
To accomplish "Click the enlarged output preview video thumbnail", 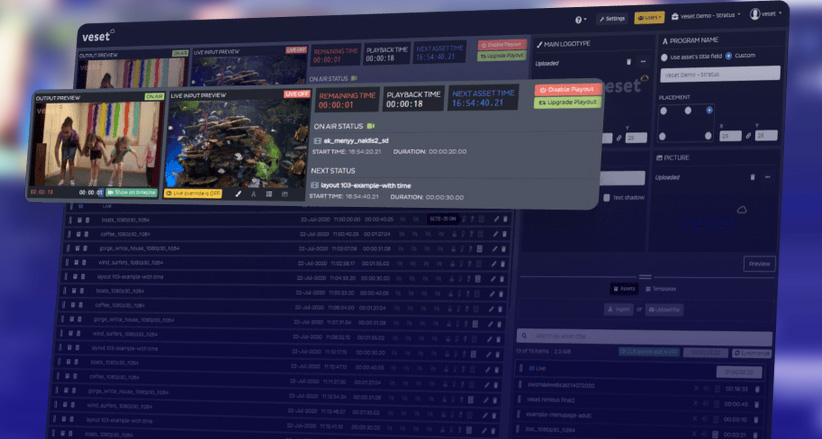I will click(x=96, y=144).
